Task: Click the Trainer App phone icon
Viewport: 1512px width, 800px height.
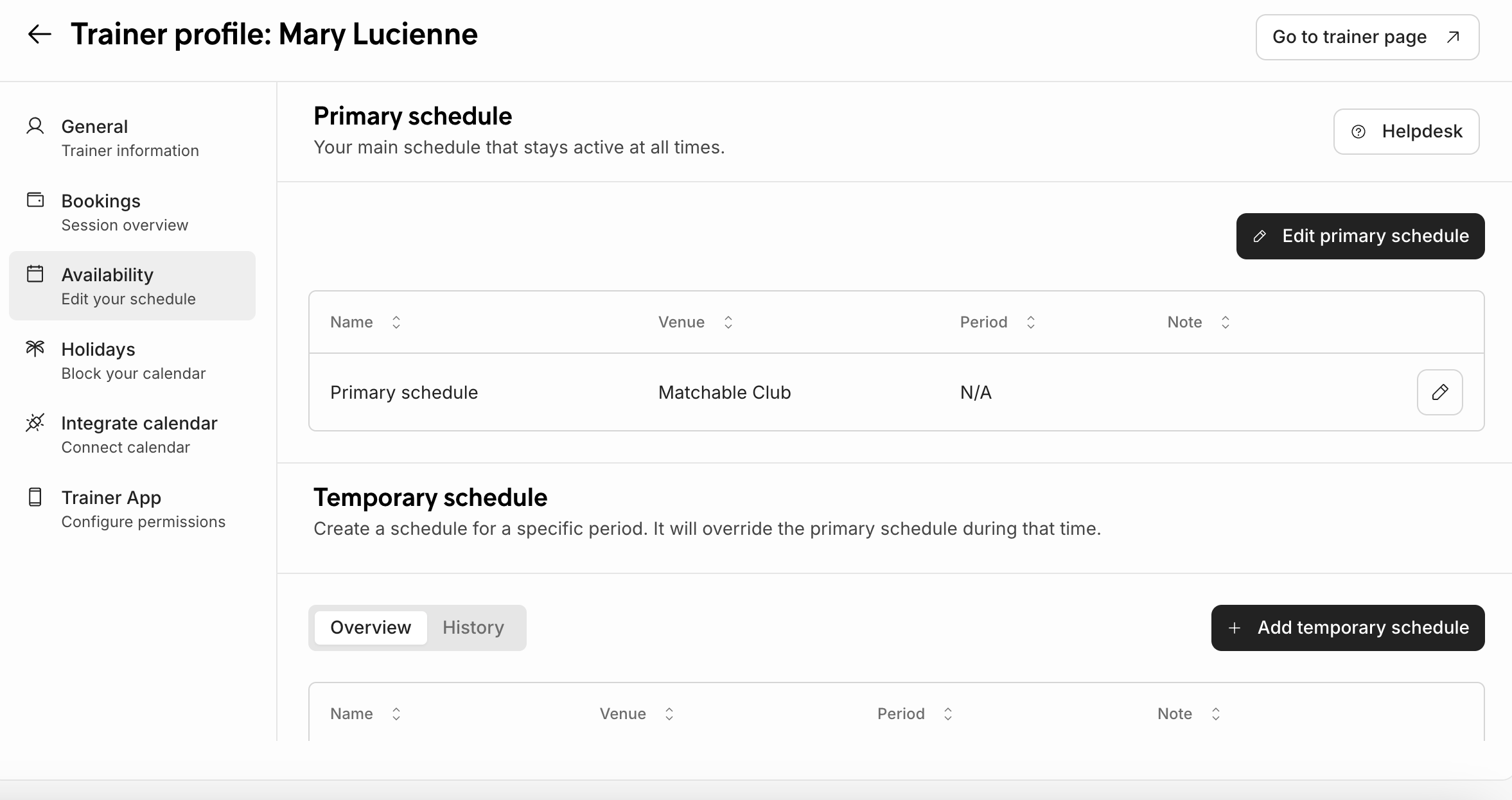Action: [35, 497]
